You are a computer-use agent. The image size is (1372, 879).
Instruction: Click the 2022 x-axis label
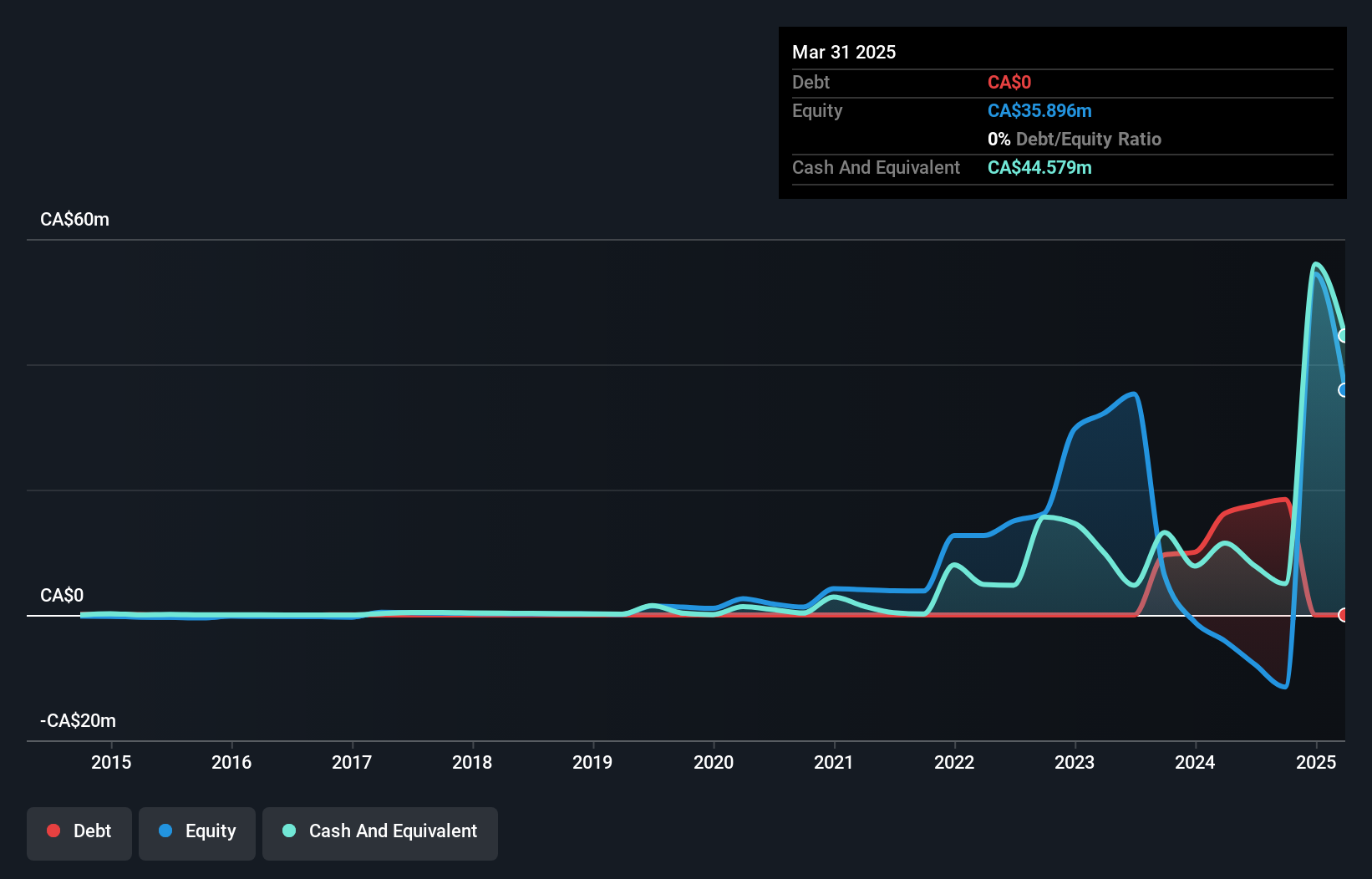(x=954, y=762)
